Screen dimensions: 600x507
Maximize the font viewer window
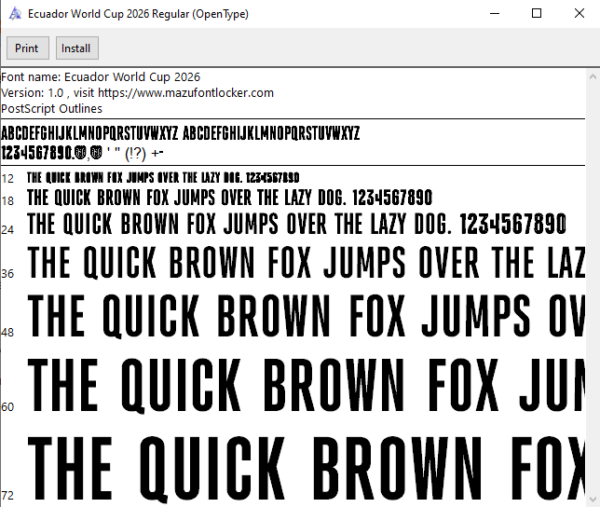pyautogui.click(x=536, y=14)
